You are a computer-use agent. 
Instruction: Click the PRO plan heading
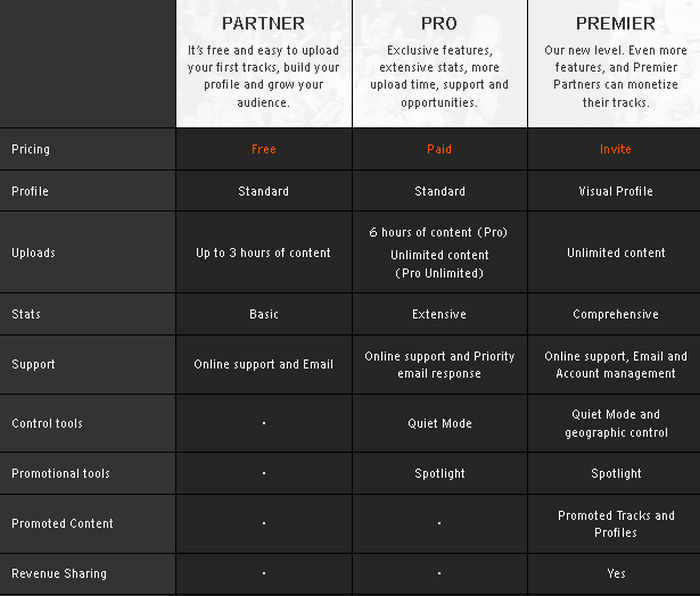click(440, 23)
